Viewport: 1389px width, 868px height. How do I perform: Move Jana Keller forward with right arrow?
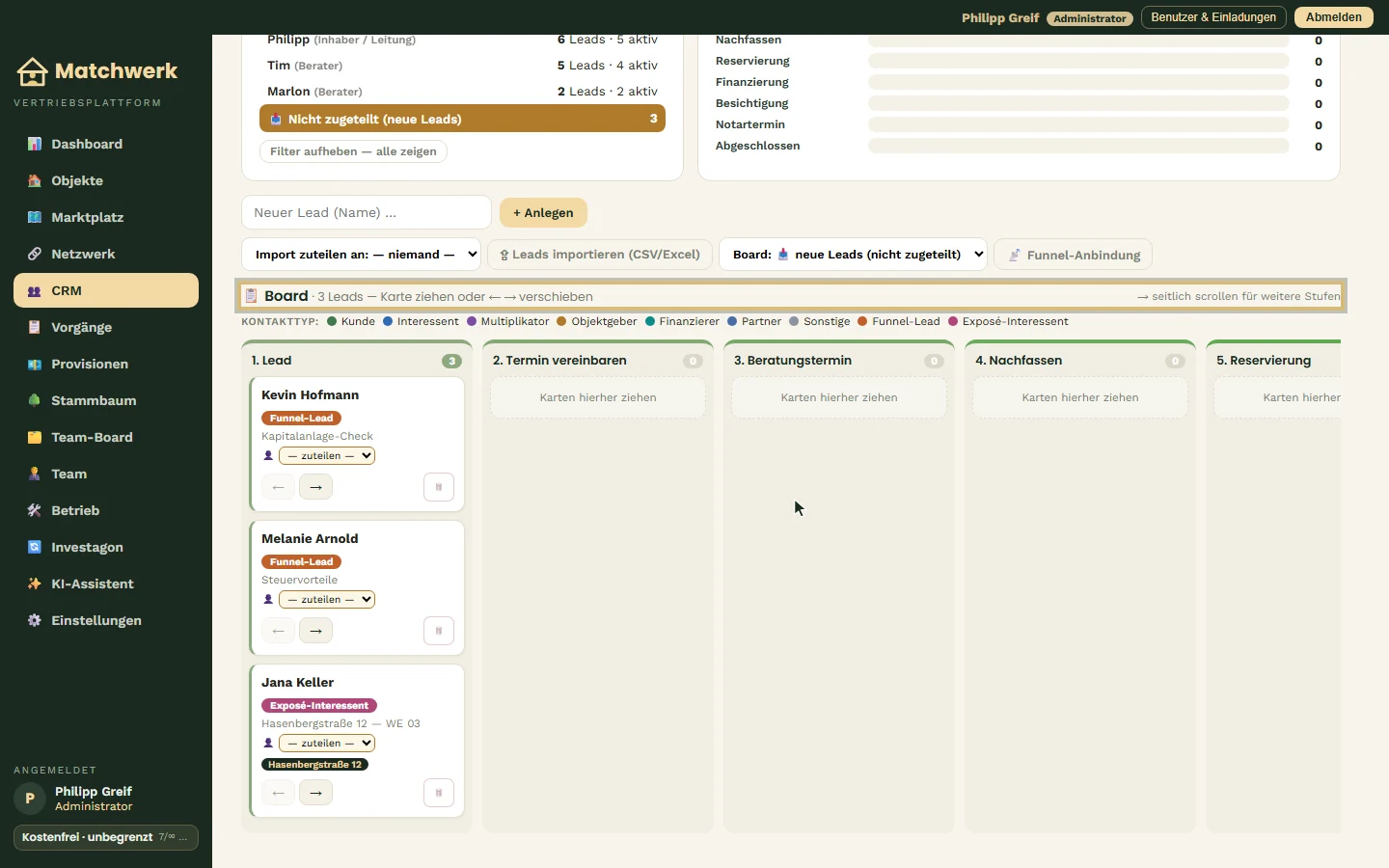pos(315,793)
